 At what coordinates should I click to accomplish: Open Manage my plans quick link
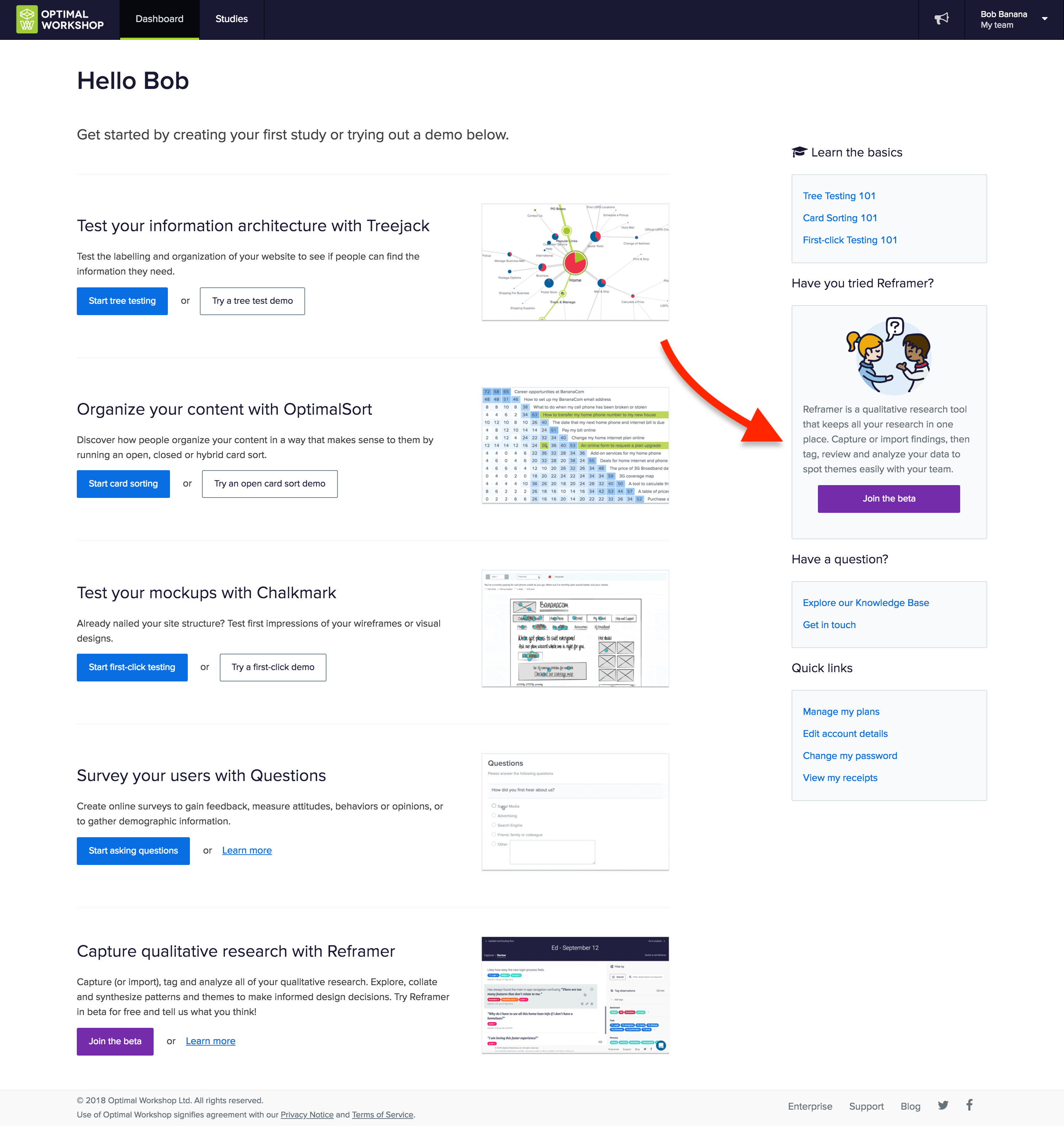[x=841, y=712]
